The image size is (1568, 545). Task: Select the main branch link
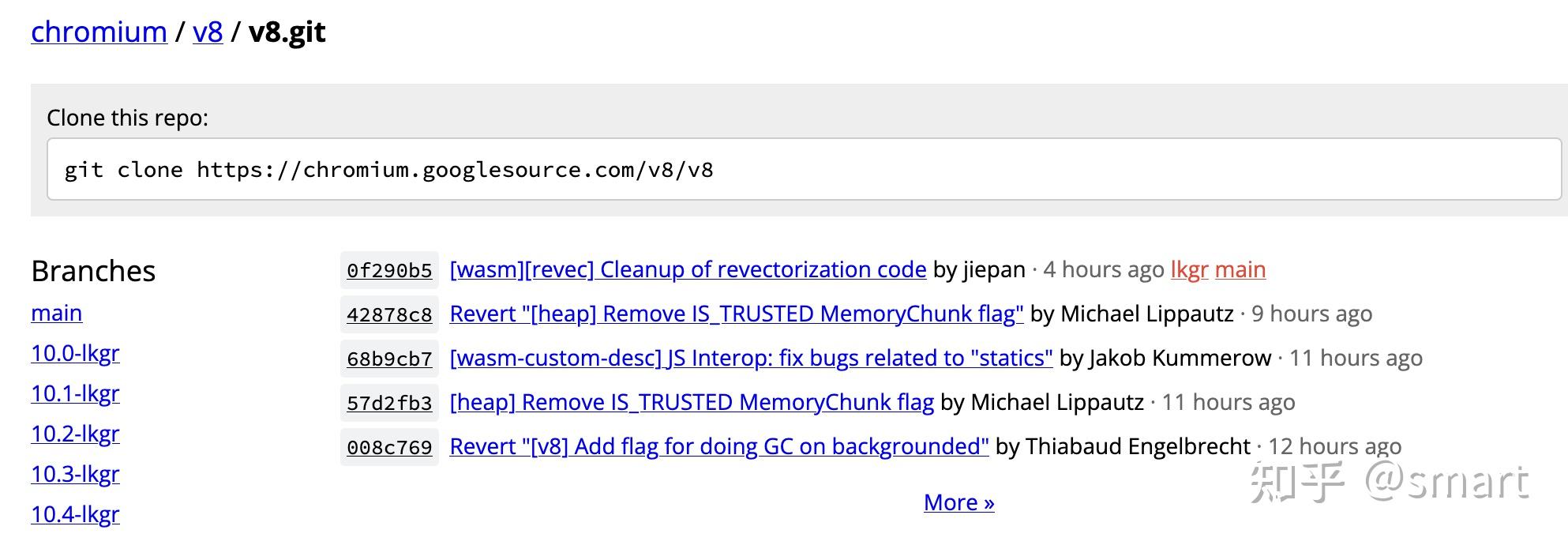(55, 314)
